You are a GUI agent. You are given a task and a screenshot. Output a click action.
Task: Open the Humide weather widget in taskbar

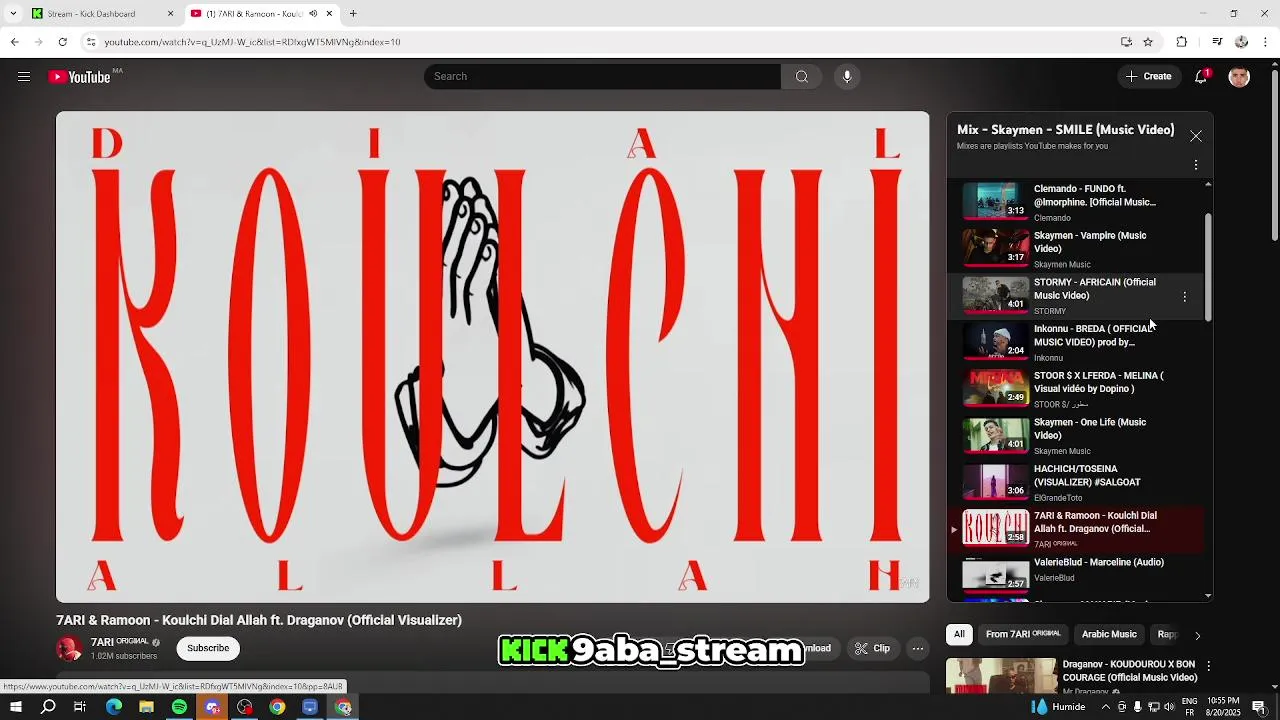coord(1059,707)
